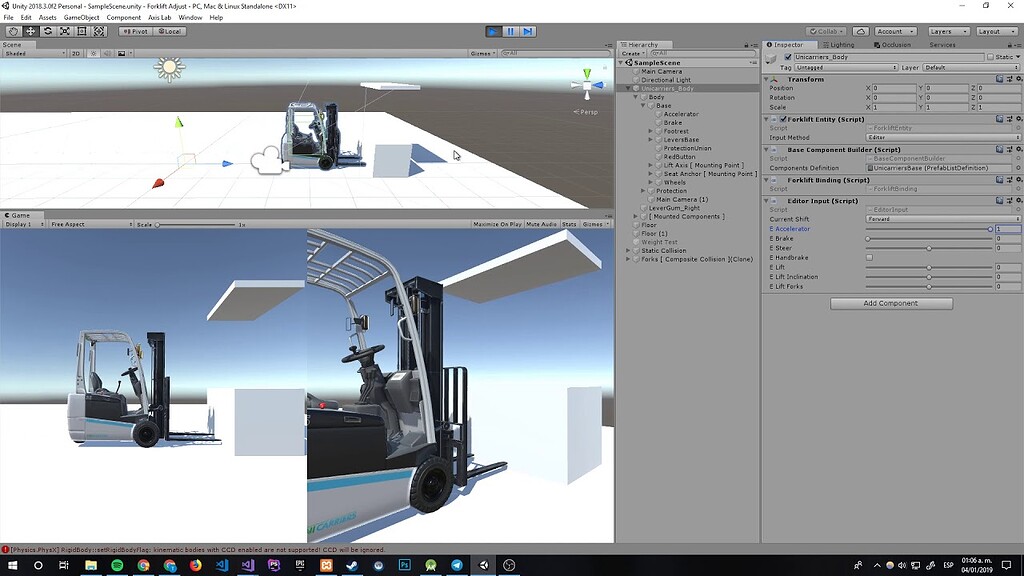The width and height of the screenshot is (1024, 576).
Task: Select the Rect transform tool
Action: click(x=82, y=31)
